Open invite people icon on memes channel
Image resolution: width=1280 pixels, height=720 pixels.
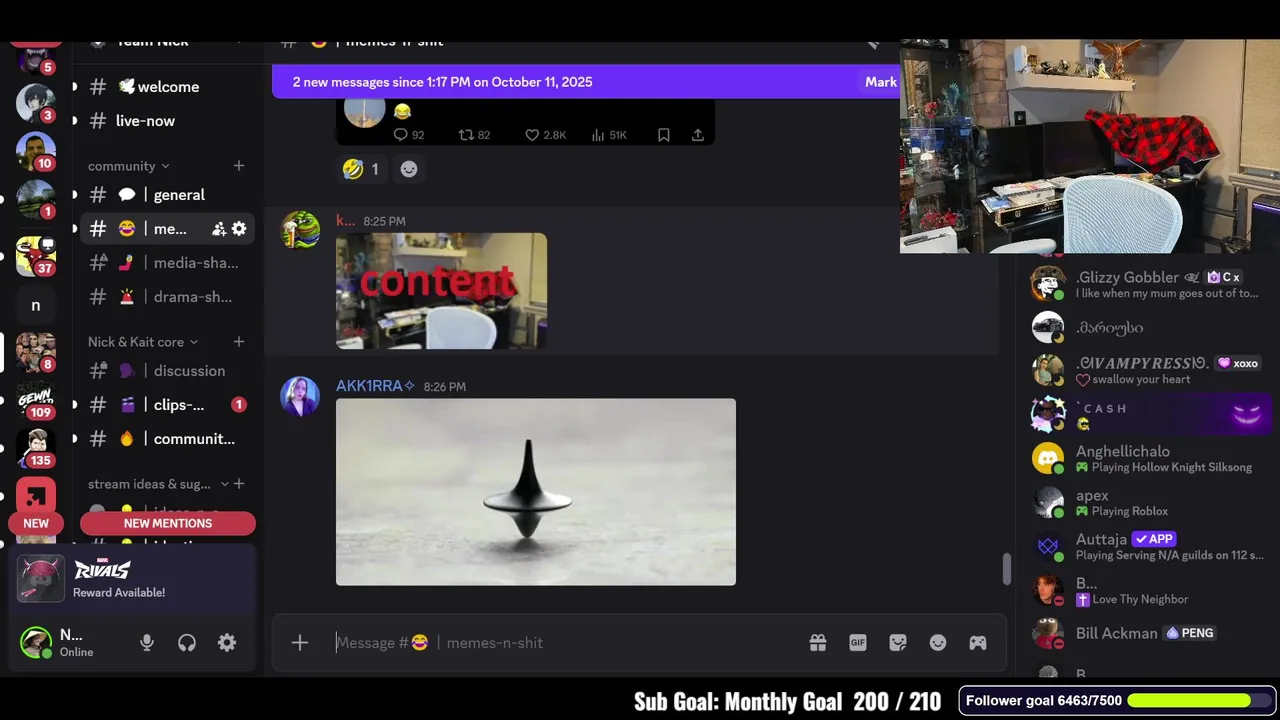coord(219,229)
